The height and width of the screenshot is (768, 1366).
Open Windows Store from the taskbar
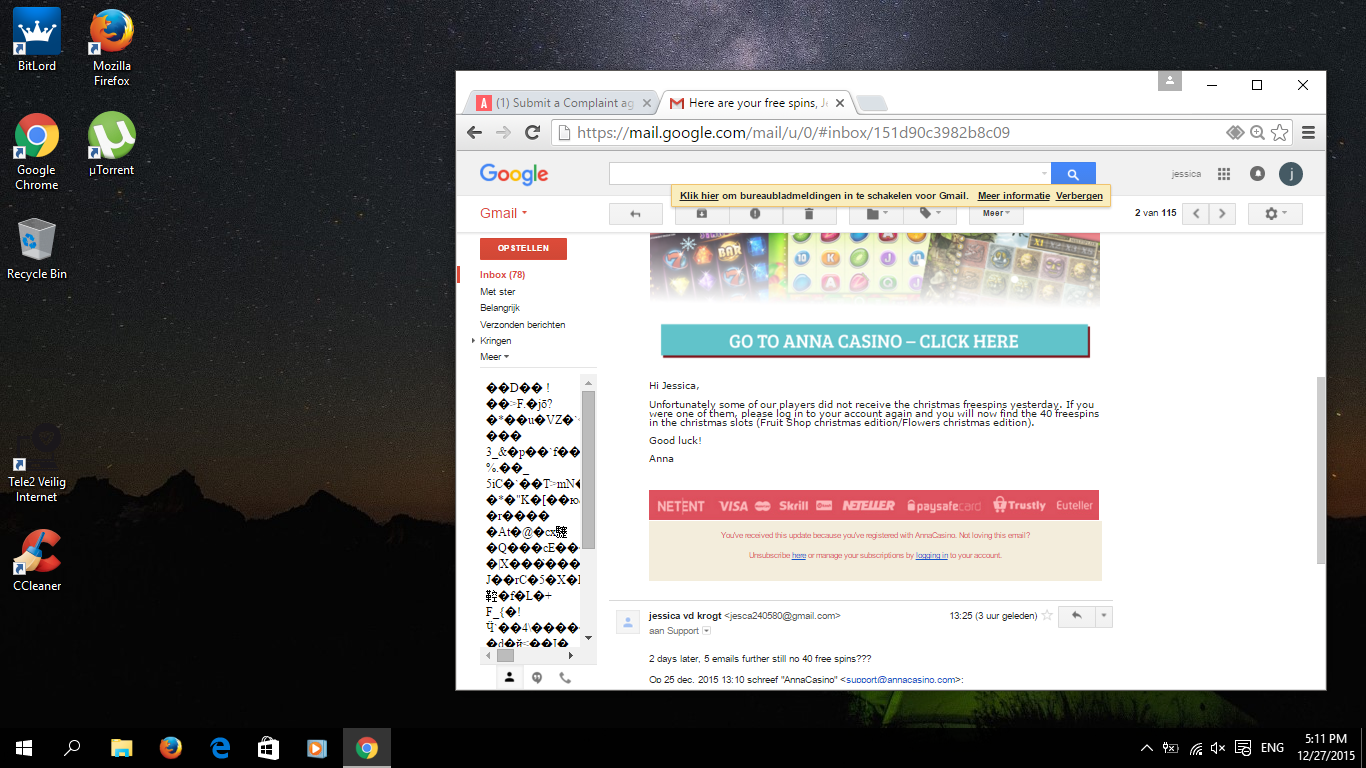268,747
